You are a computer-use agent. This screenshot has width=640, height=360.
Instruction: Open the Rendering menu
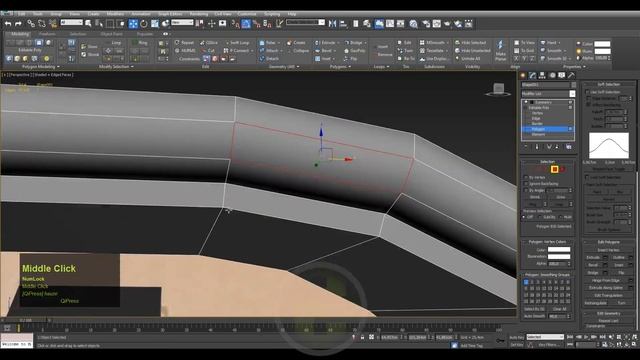198,13
